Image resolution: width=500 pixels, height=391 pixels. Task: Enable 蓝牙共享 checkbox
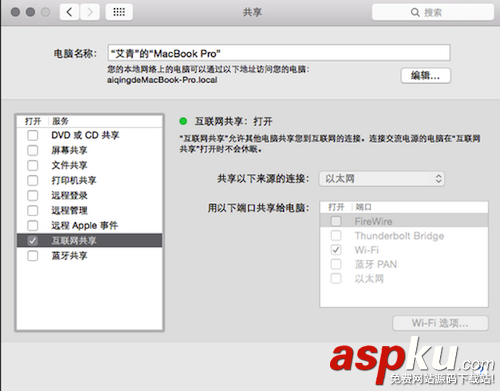tap(33, 256)
